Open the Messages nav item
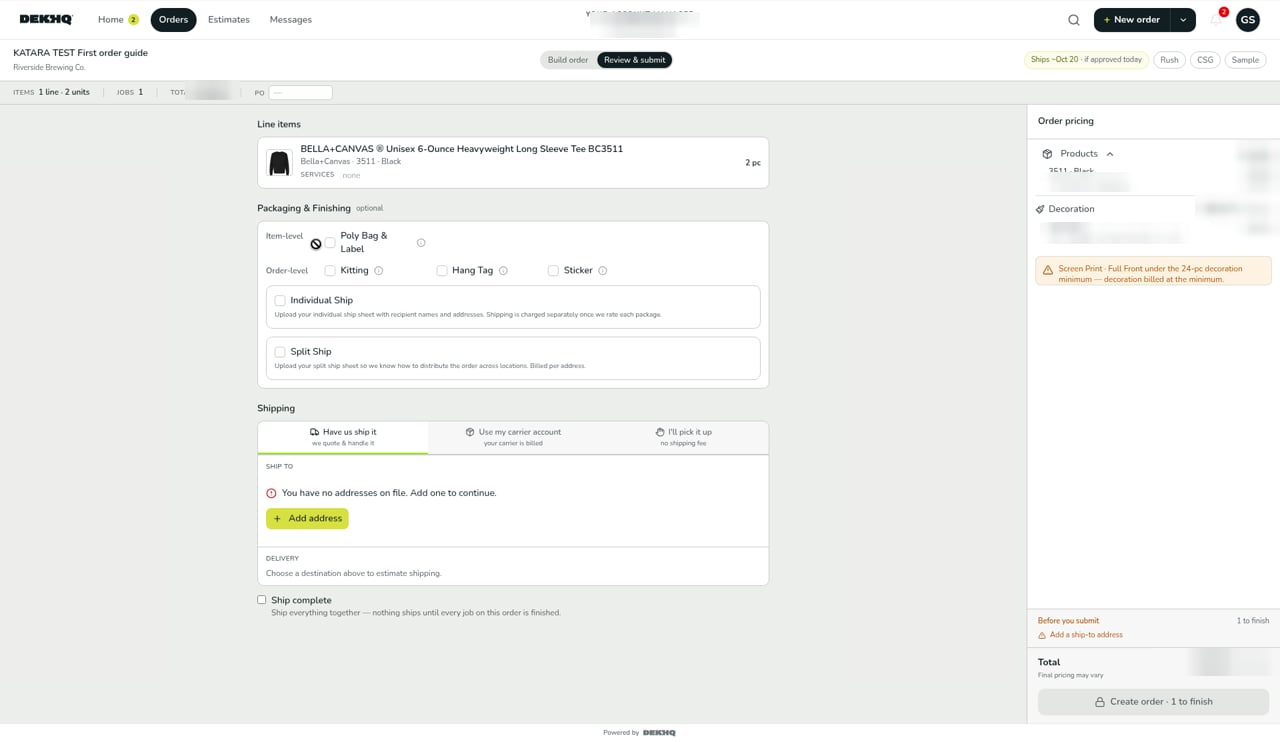 [291, 20]
